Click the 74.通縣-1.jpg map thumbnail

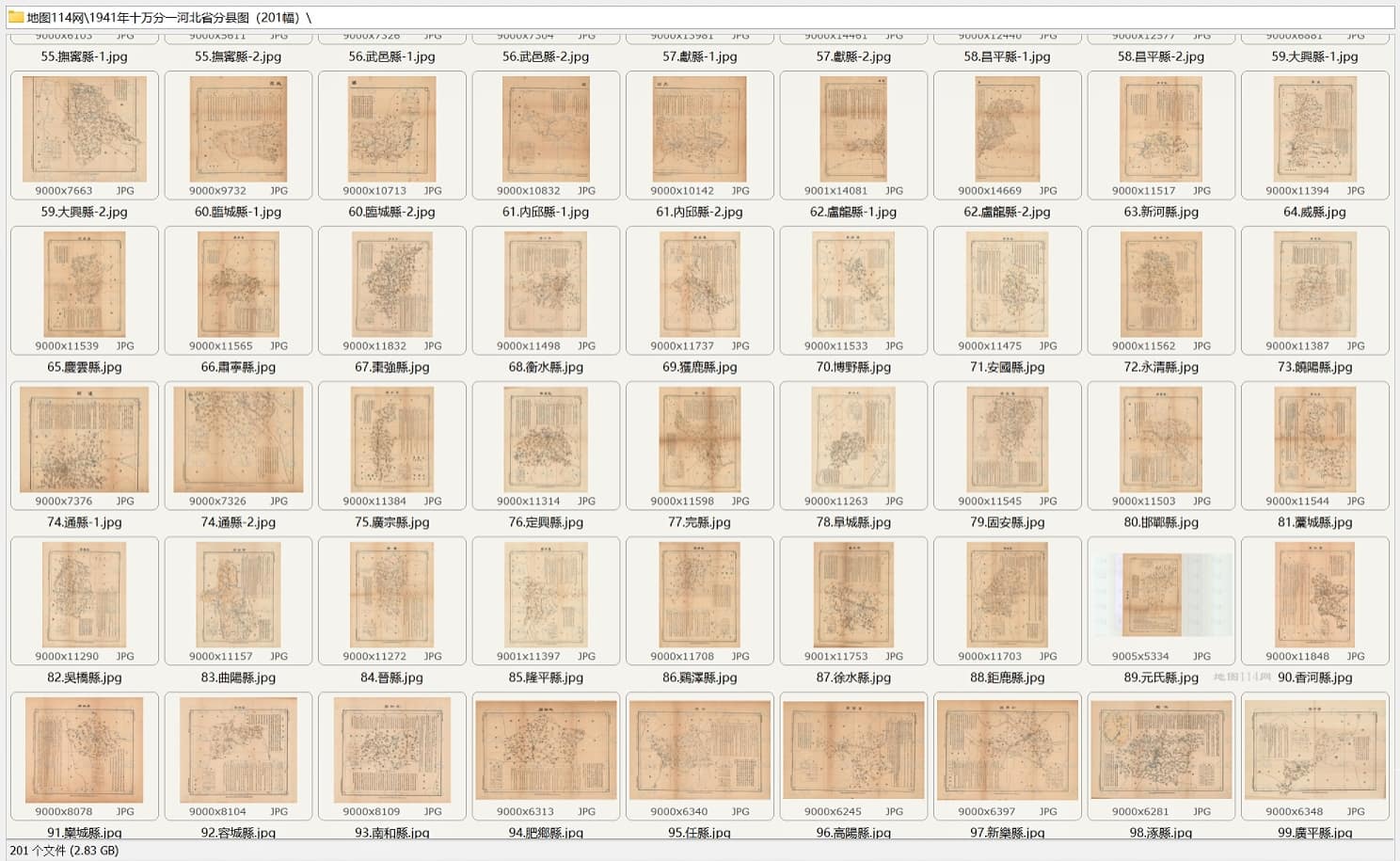click(x=85, y=440)
